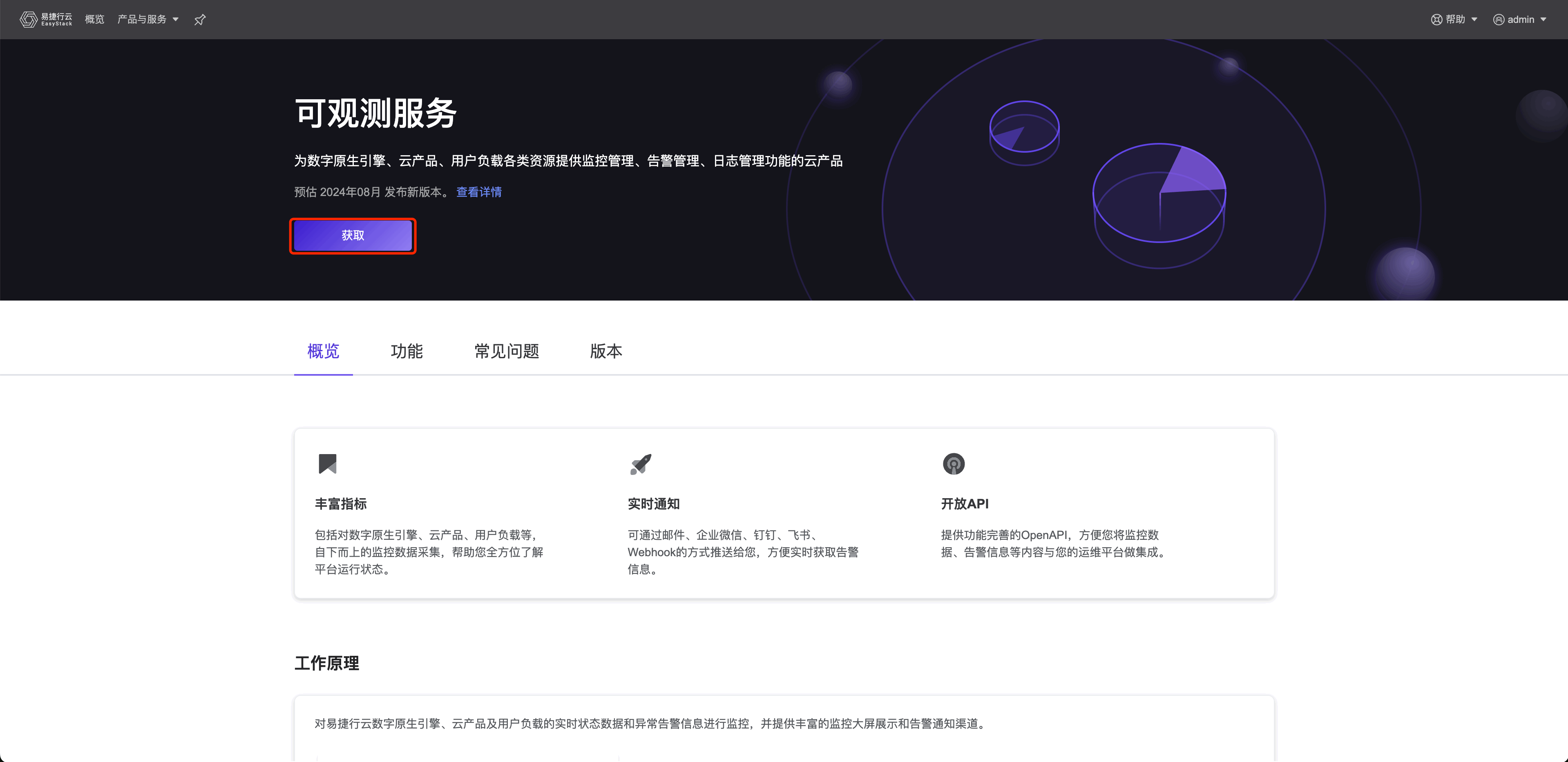
Task: Open the 常见问题 tab
Action: coord(507,351)
